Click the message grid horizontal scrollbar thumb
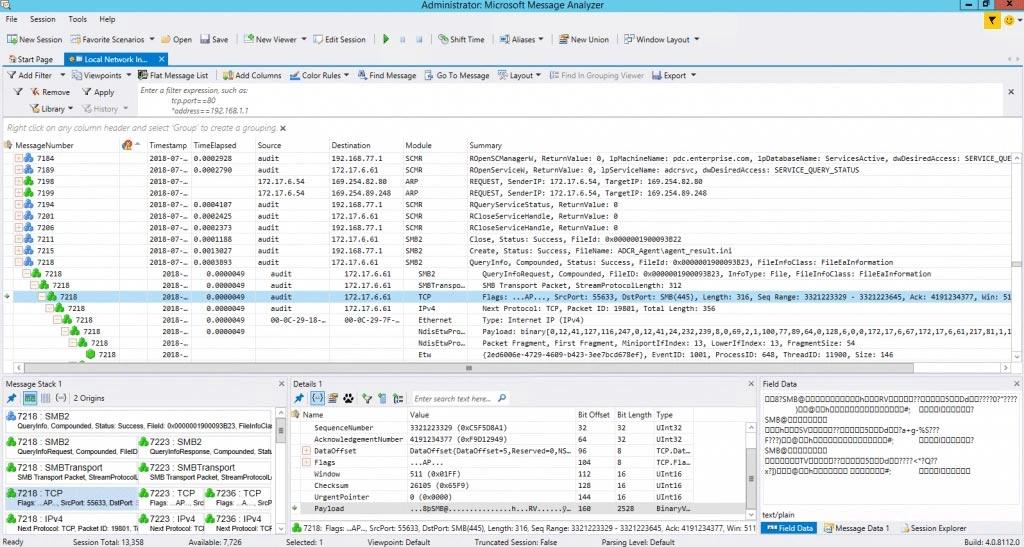 point(468,368)
